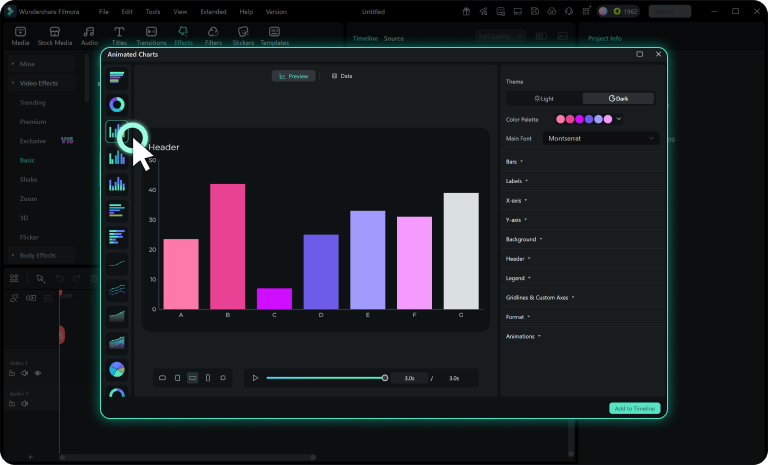Select the widescreen aspect ratio in preview bar
The height and width of the screenshot is (465, 768).
pyautogui.click(x=192, y=378)
